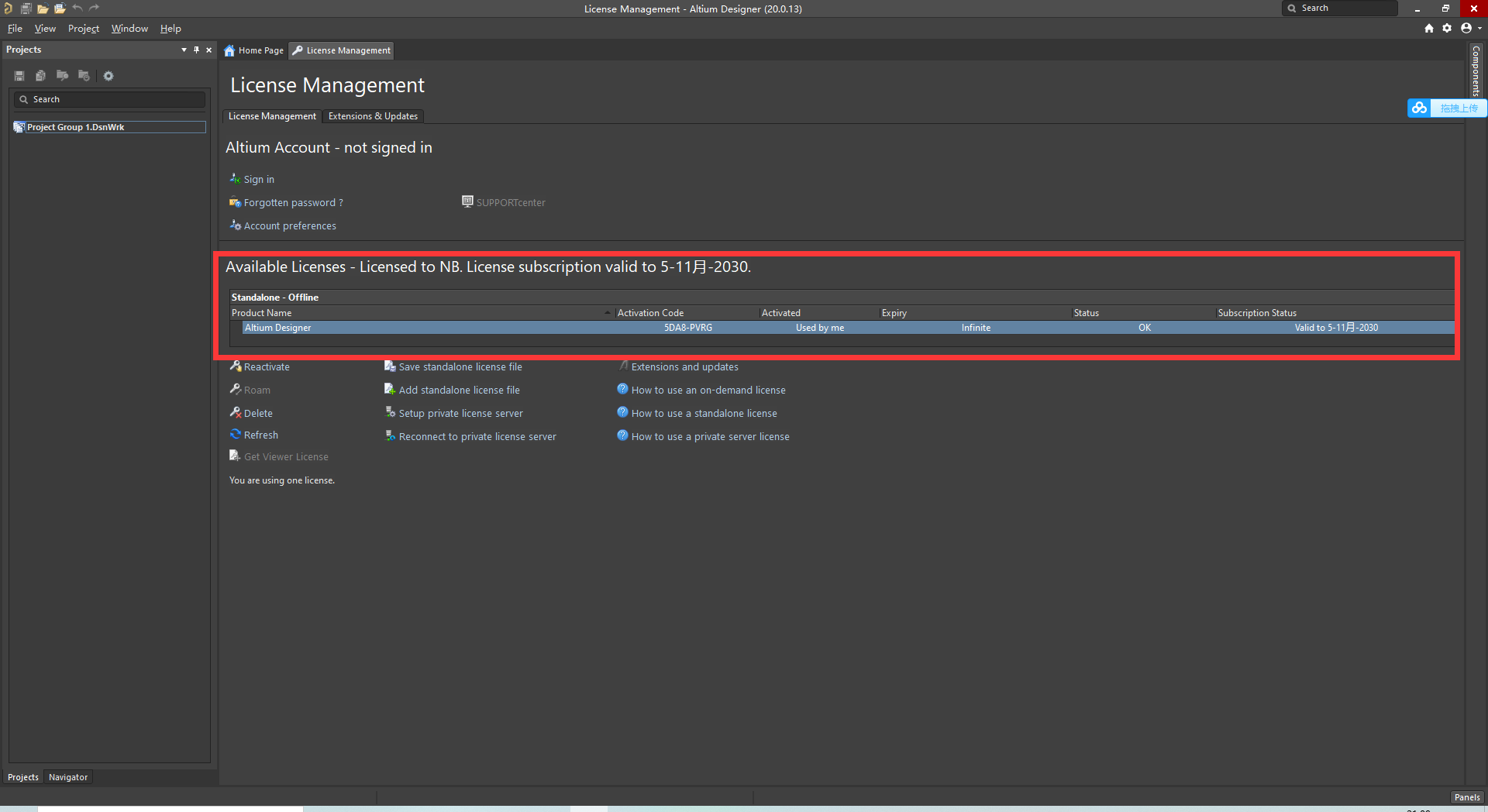Click the Expiry column header

[975, 313]
